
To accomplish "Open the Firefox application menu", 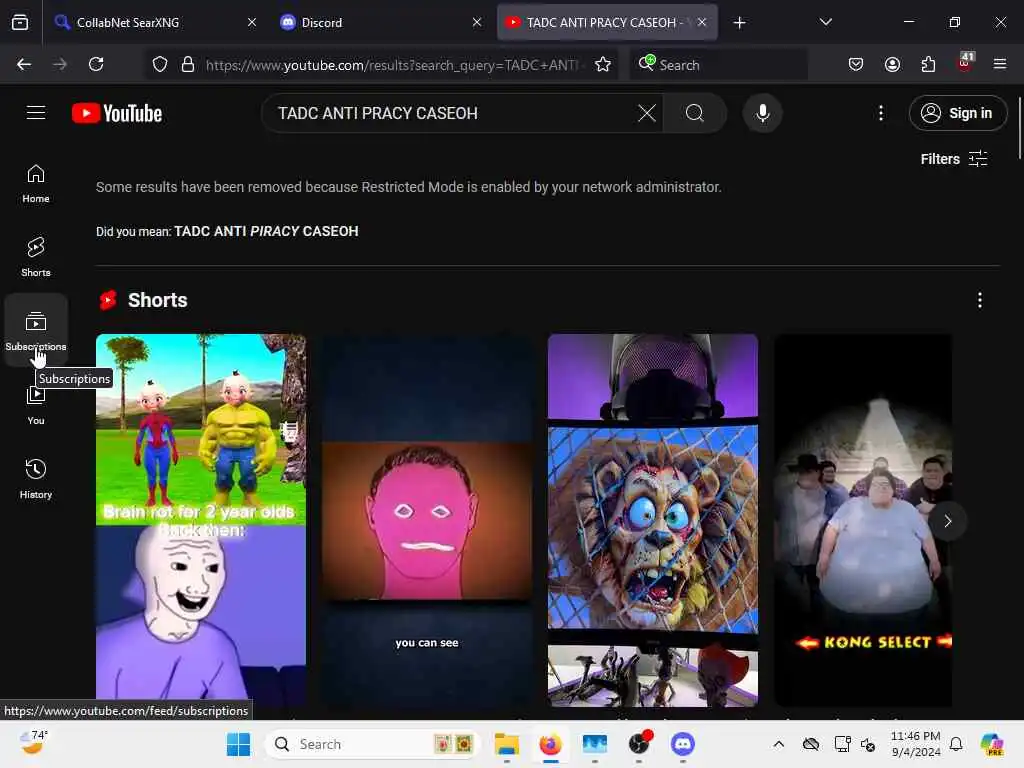I will (1000, 64).
